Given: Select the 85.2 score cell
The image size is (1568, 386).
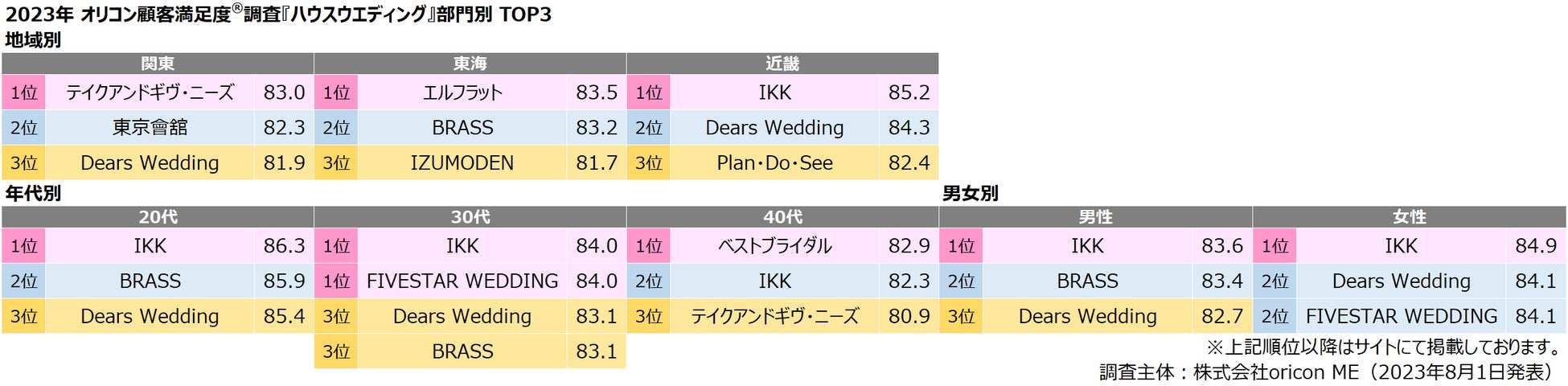Looking at the screenshot, I should coord(909,92).
